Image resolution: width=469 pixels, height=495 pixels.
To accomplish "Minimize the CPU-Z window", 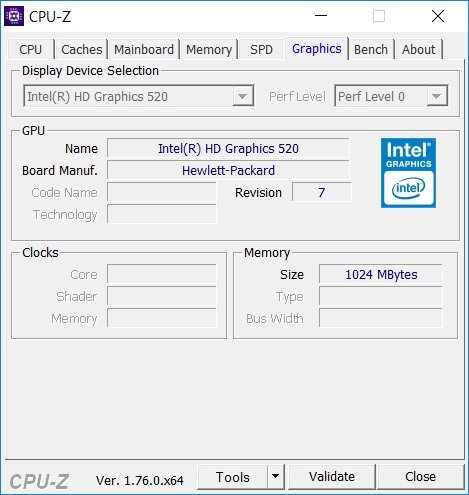I will coord(321,16).
